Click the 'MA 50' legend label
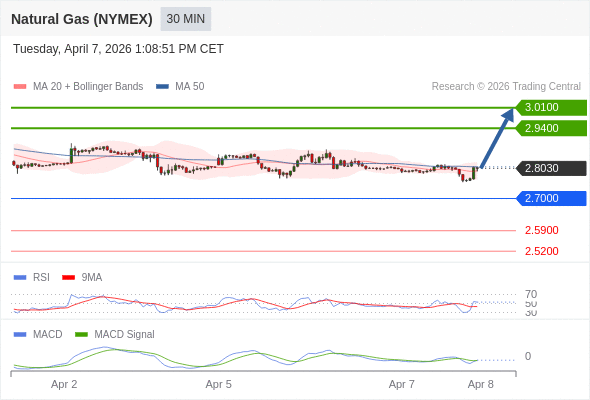This screenshot has width=590, height=400. coord(190,87)
